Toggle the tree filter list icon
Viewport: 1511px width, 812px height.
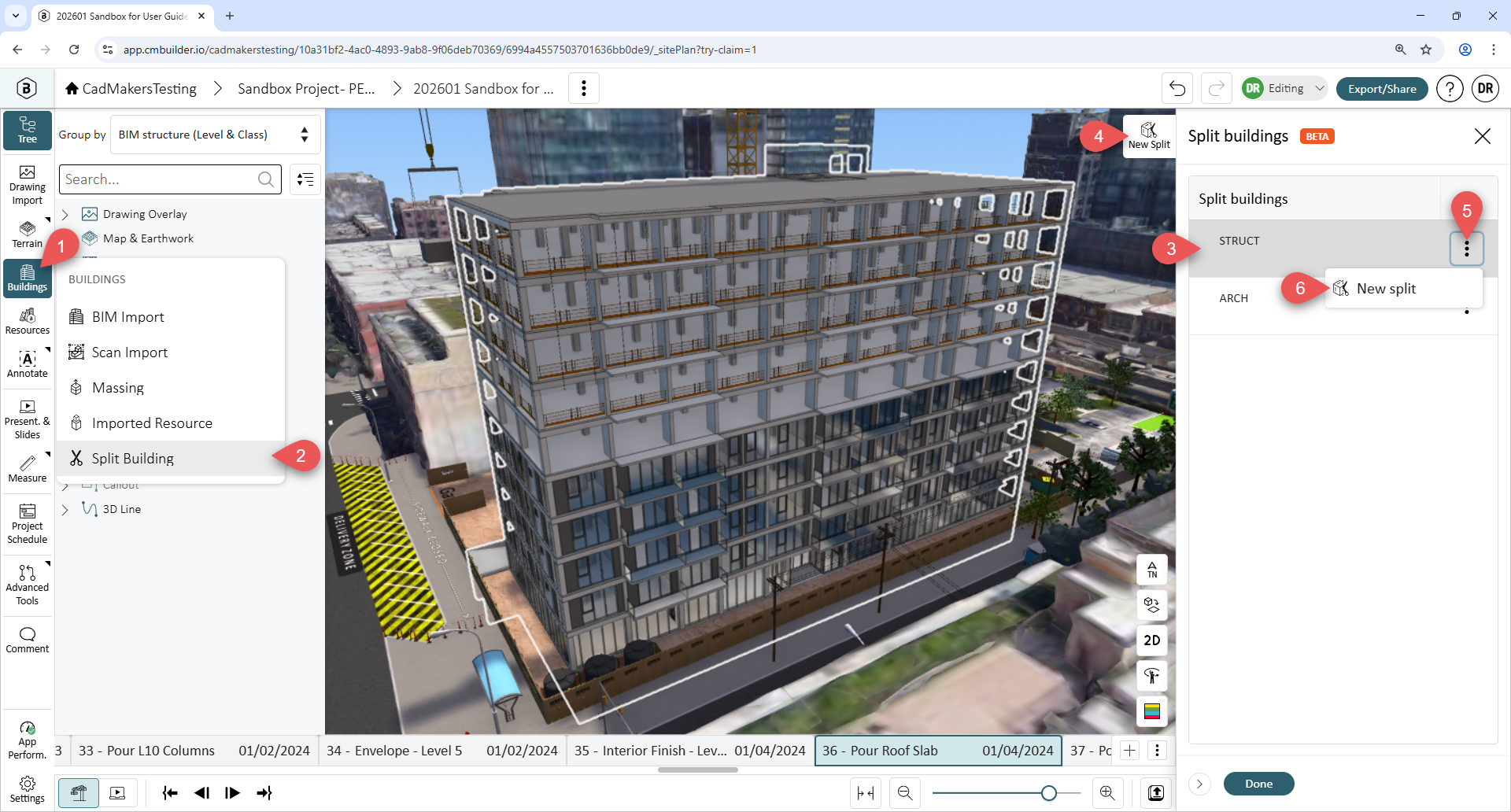pos(305,179)
